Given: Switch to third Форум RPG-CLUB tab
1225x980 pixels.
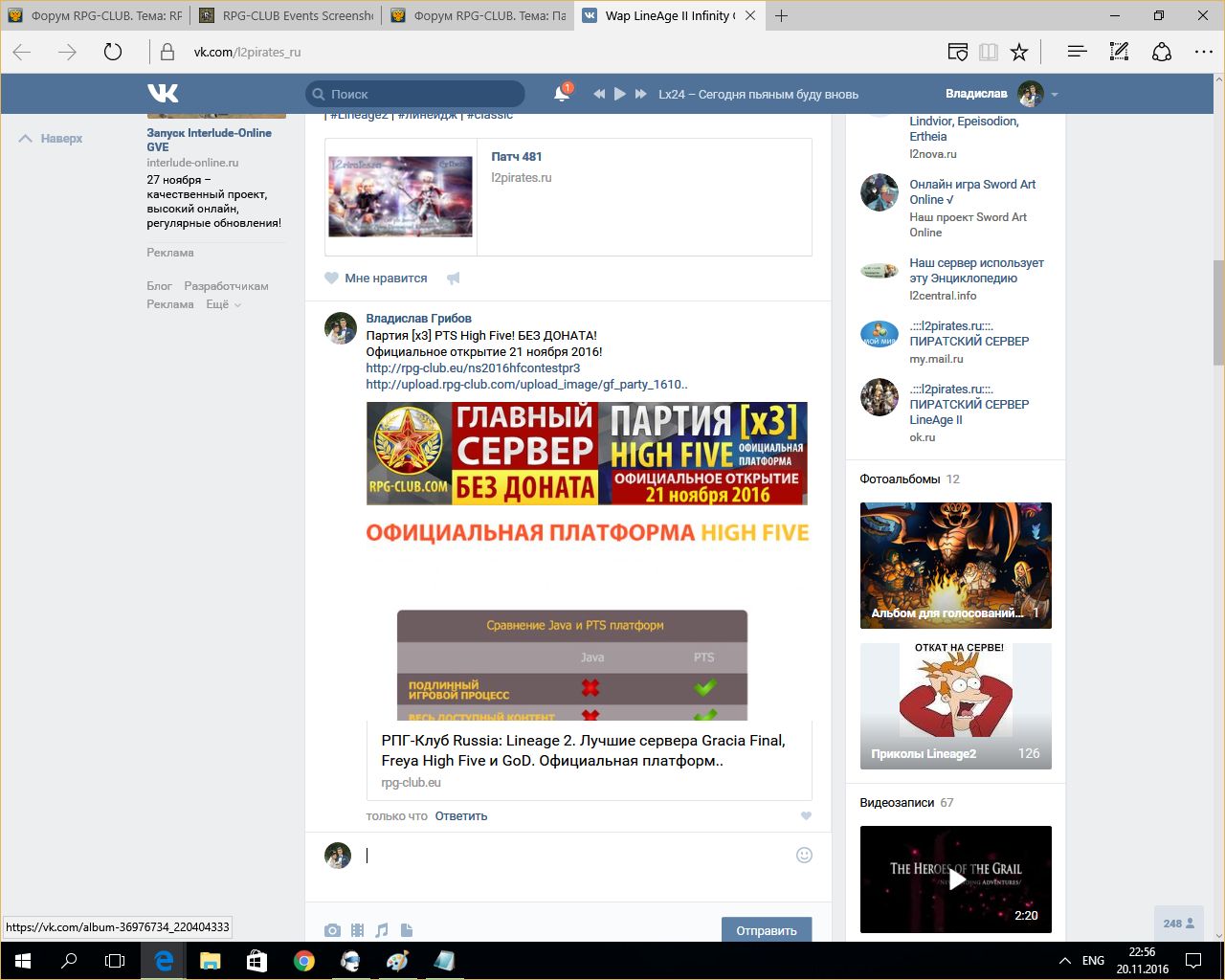Looking at the screenshot, I should 479,15.
